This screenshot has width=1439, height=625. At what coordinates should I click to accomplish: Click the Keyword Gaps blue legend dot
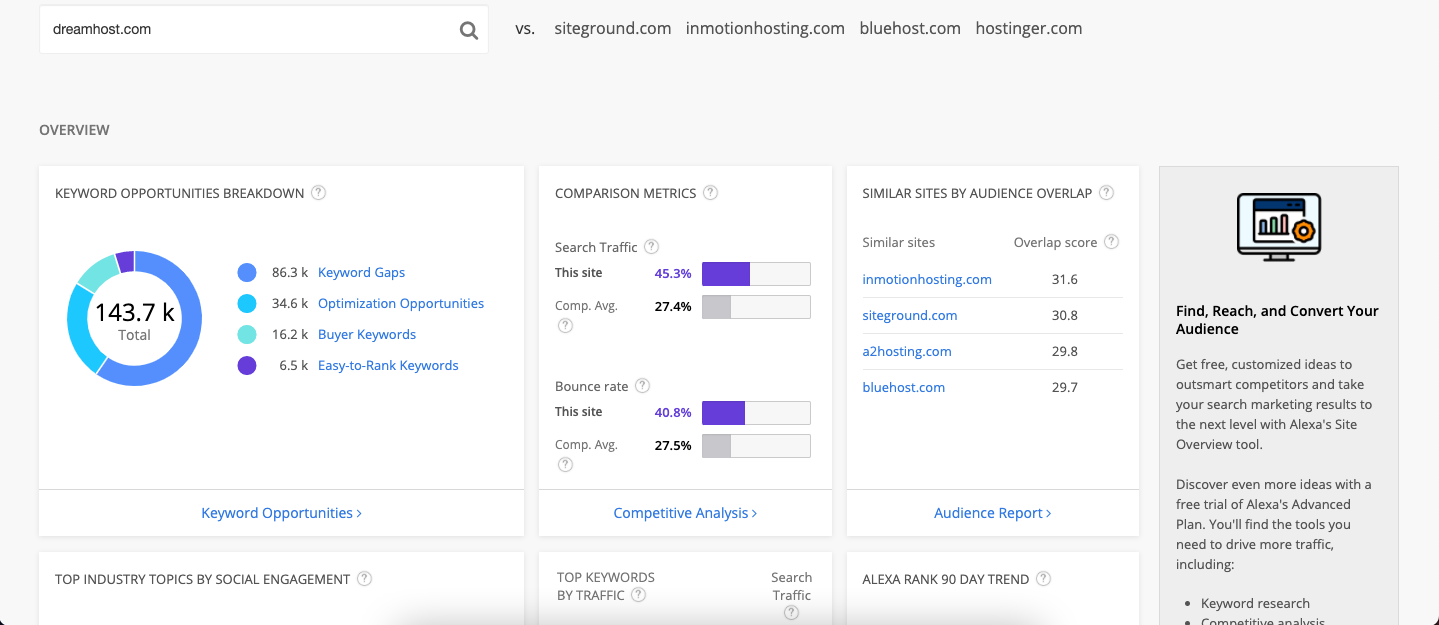(247, 272)
